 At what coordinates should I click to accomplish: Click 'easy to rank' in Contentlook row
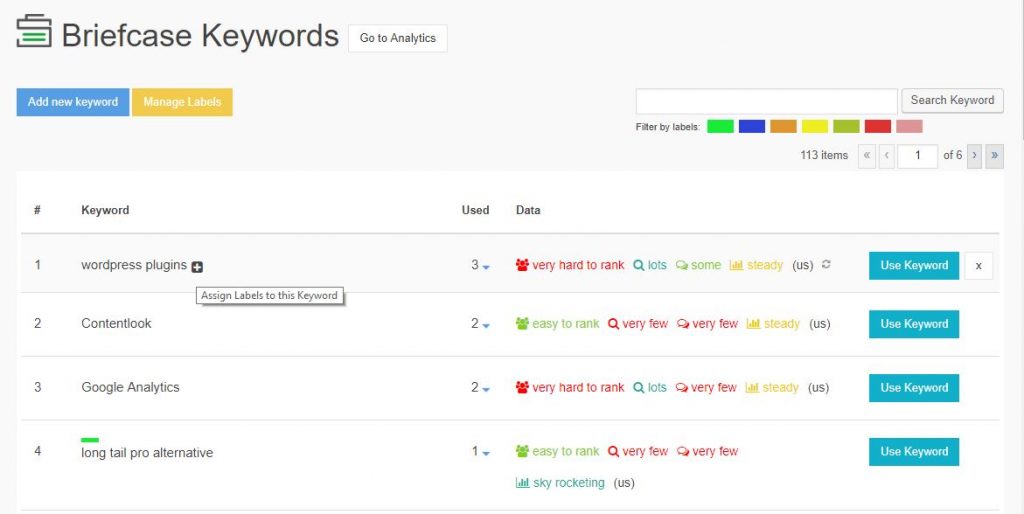[x=566, y=323]
